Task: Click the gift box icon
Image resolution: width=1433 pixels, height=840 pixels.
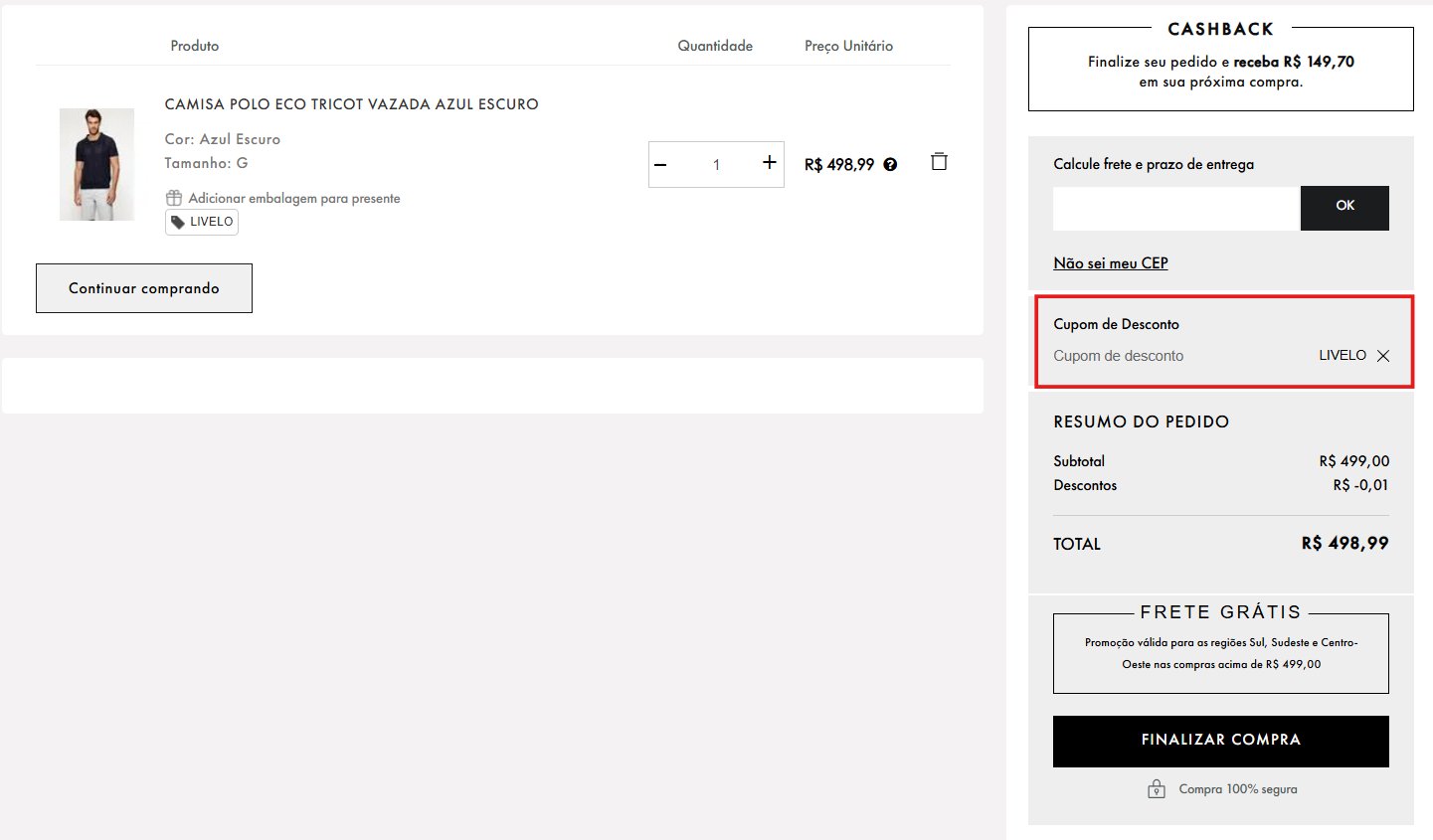Action: (x=174, y=198)
